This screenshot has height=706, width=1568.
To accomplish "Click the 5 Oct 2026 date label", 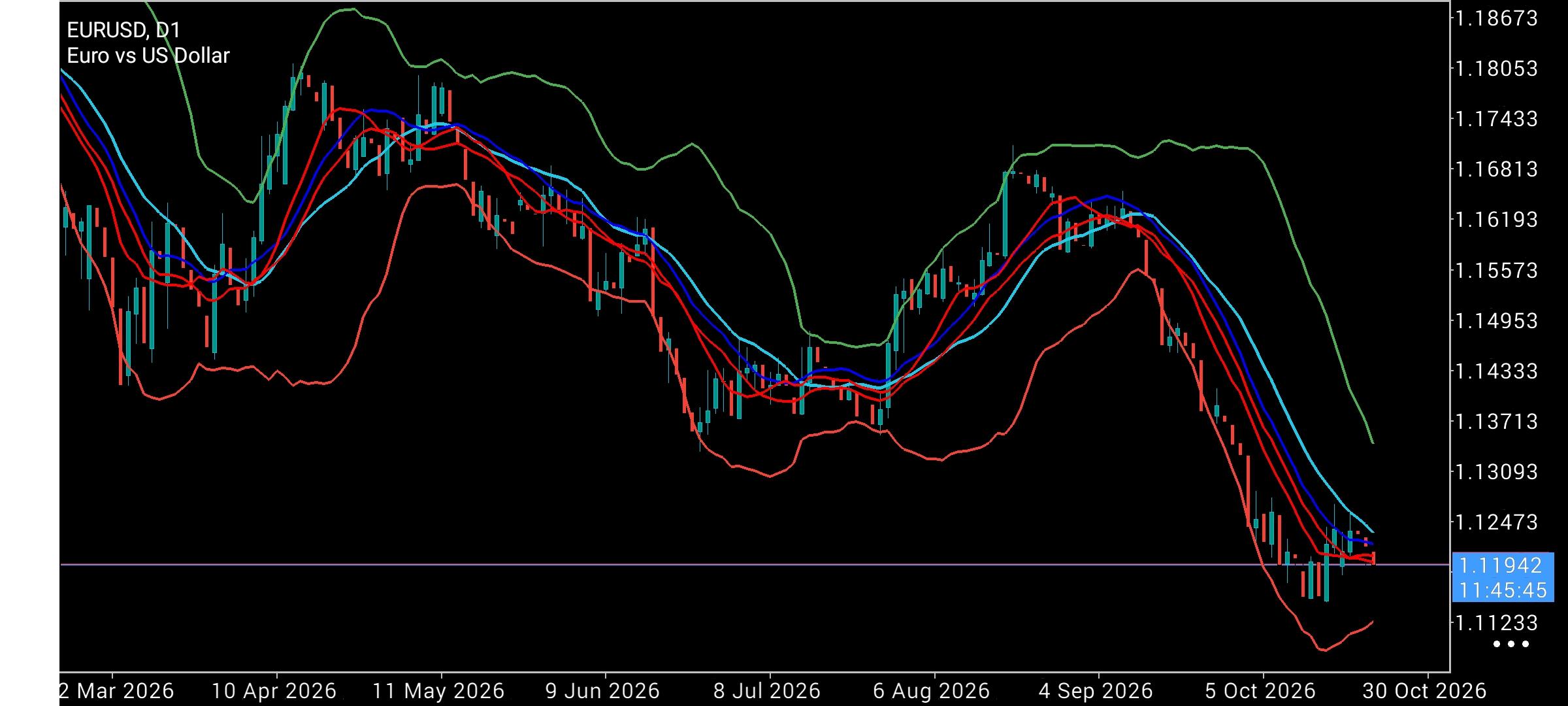I will tap(1260, 691).
